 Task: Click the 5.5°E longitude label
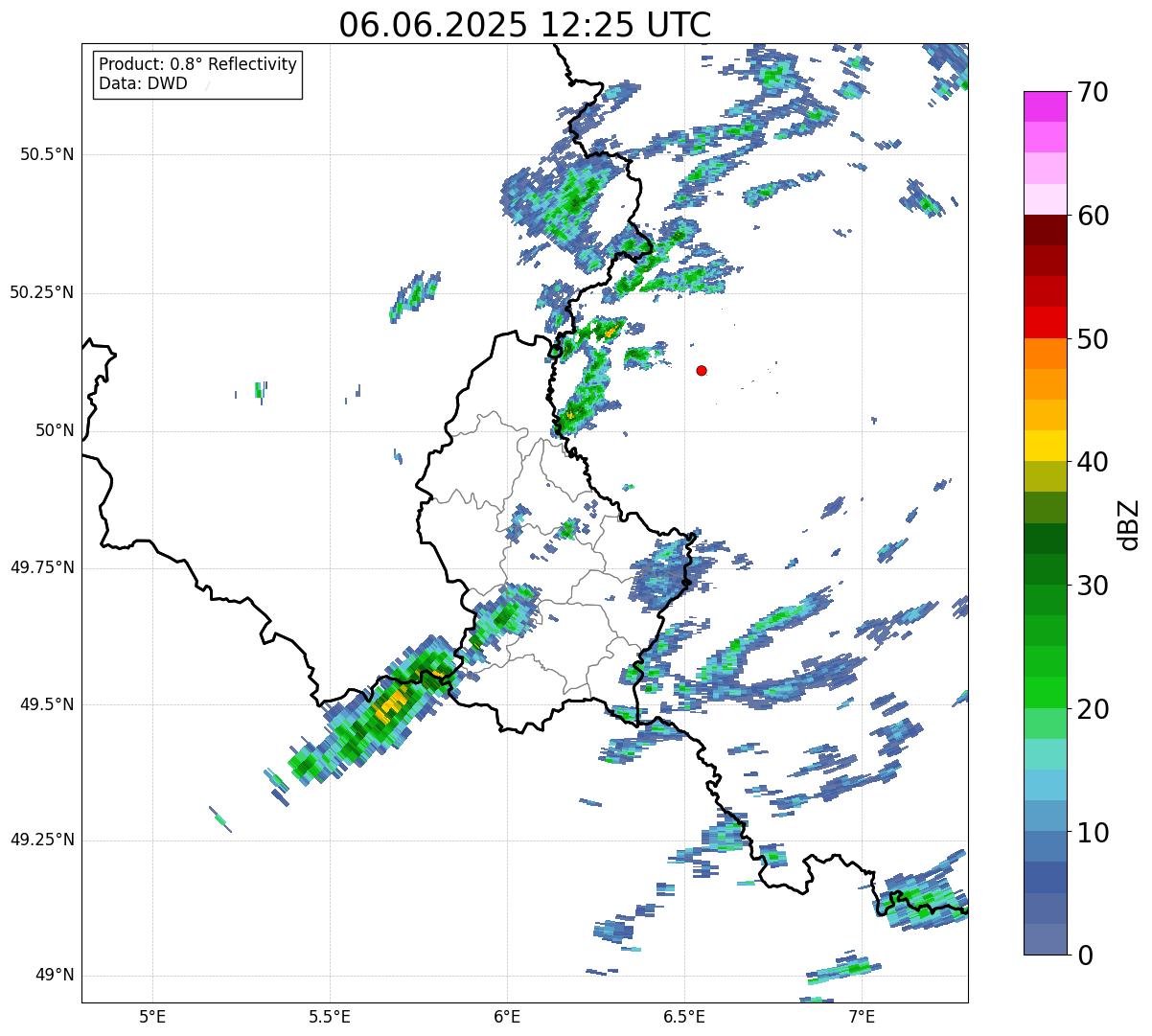[330, 1016]
